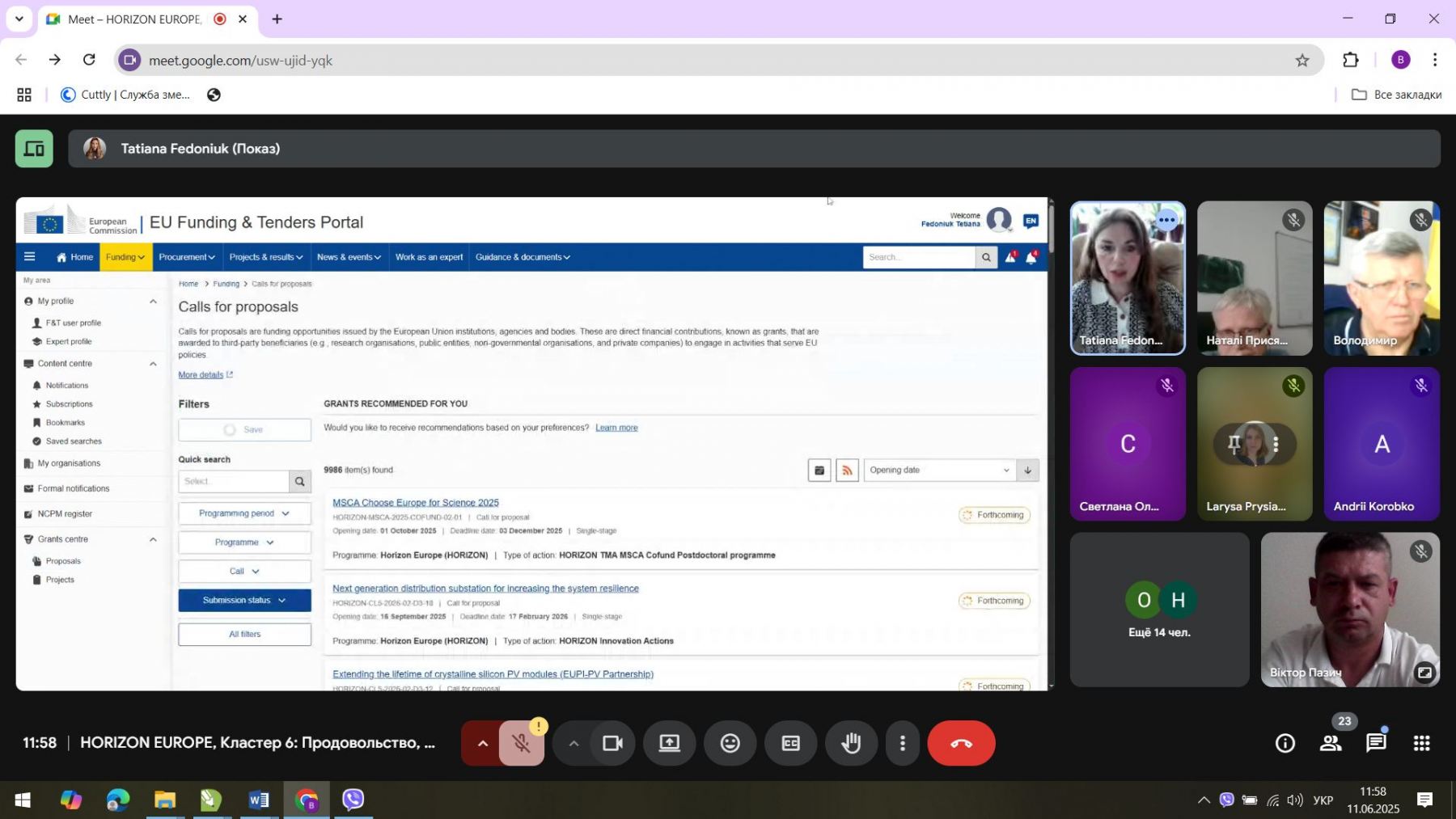Image resolution: width=1456 pixels, height=819 pixels.
Task: Show hidden system tray icons
Action: (x=1204, y=800)
